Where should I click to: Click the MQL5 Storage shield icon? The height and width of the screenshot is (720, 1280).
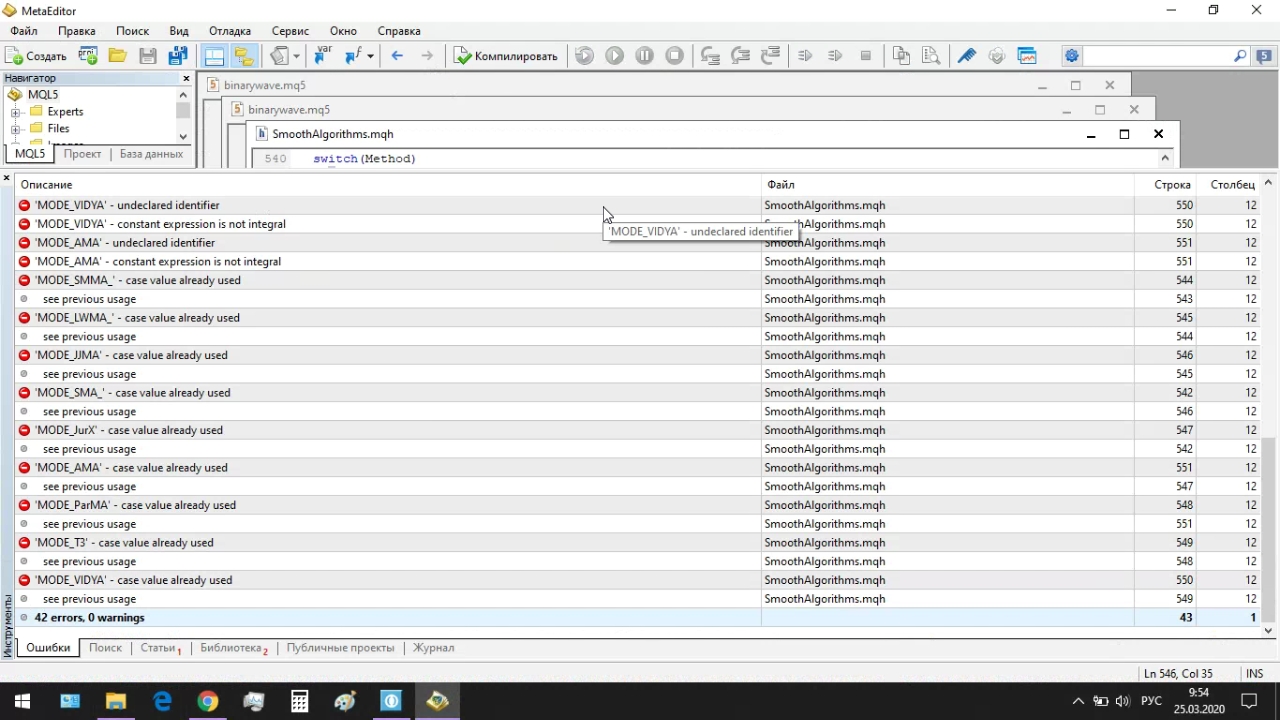[x=997, y=56]
